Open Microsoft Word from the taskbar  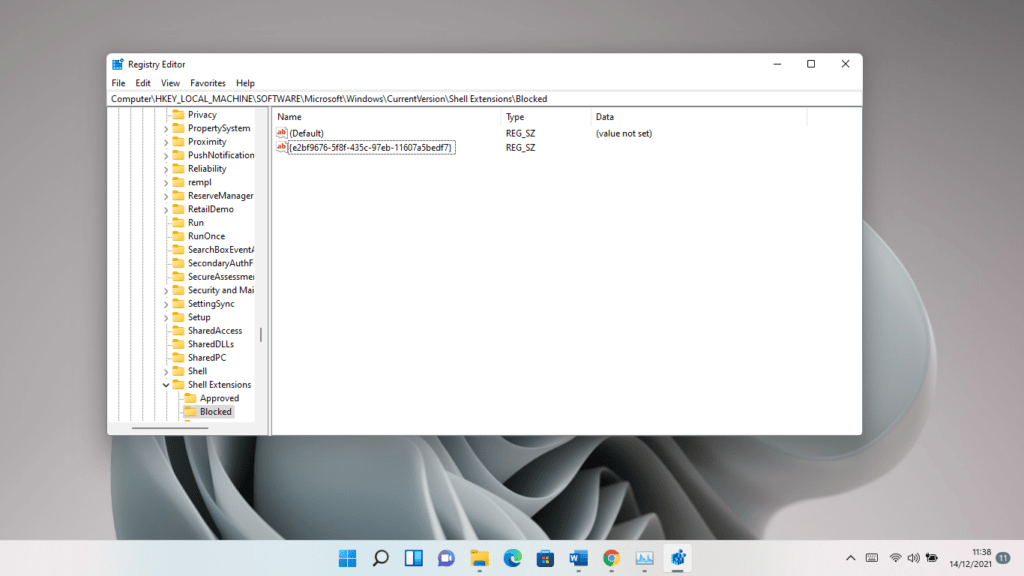tap(578, 559)
